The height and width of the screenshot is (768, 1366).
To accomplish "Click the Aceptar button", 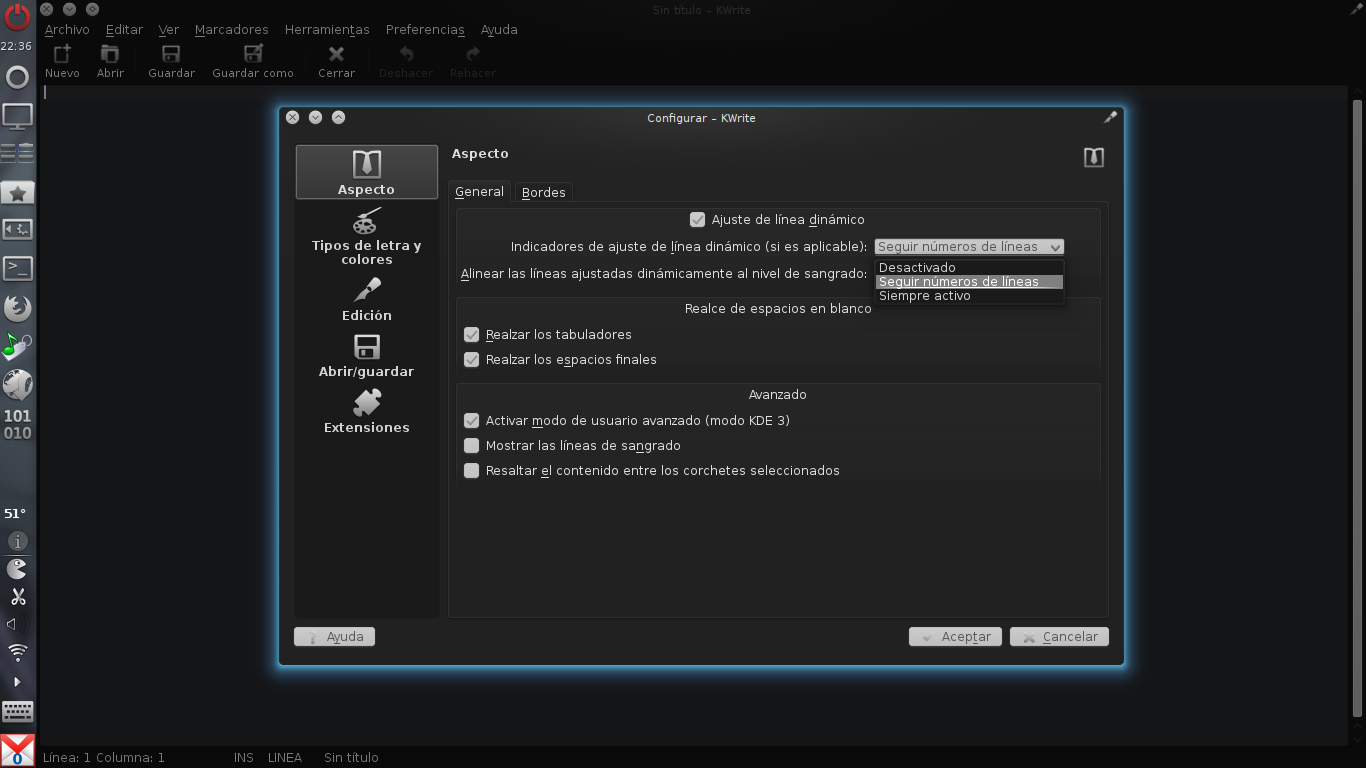I will pyautogui.click(x=955, y=636).
